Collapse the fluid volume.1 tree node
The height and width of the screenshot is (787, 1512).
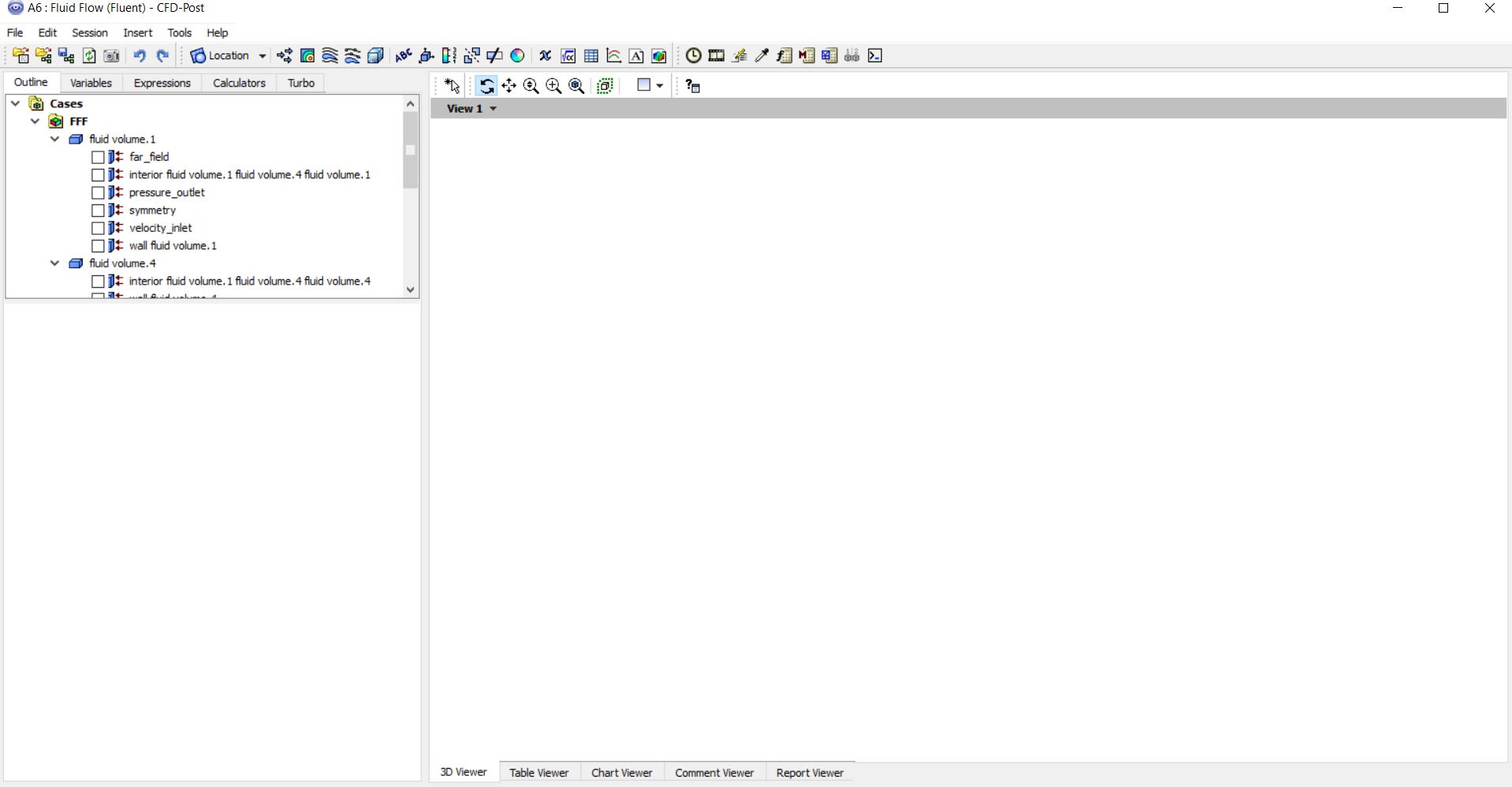click(54, 139)
